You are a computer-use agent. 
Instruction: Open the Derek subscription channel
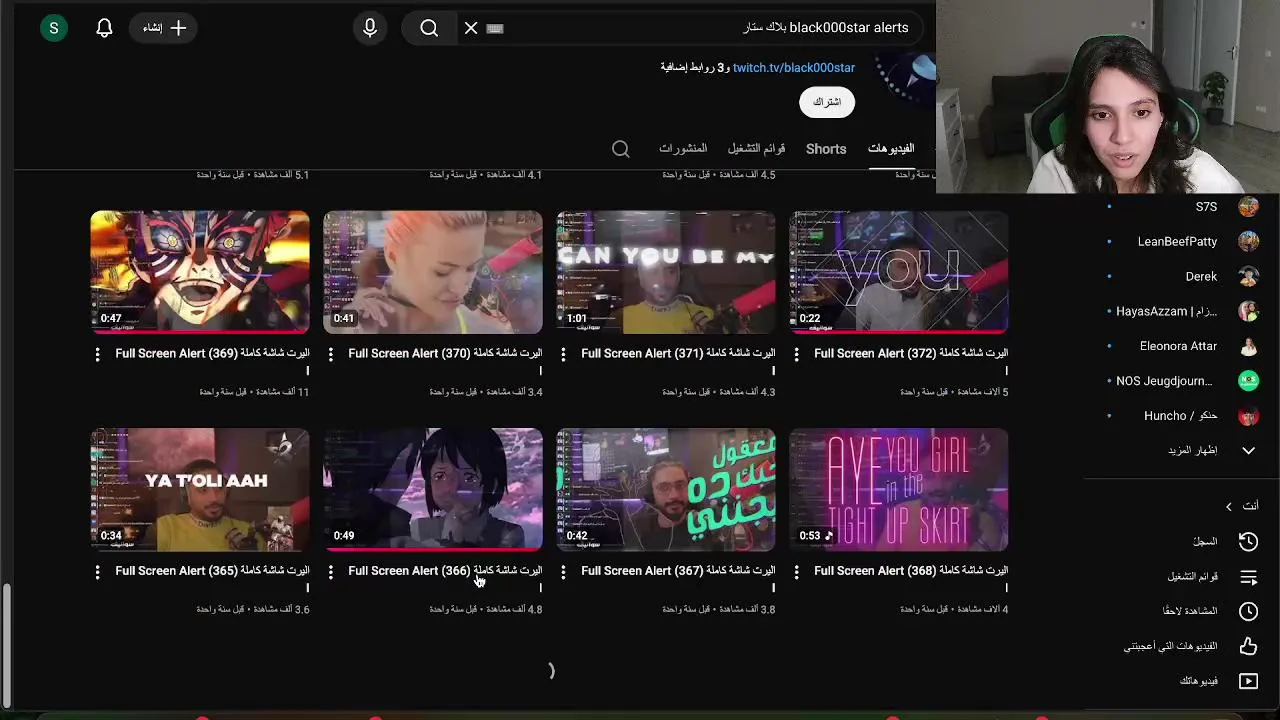coord(1180,277)
